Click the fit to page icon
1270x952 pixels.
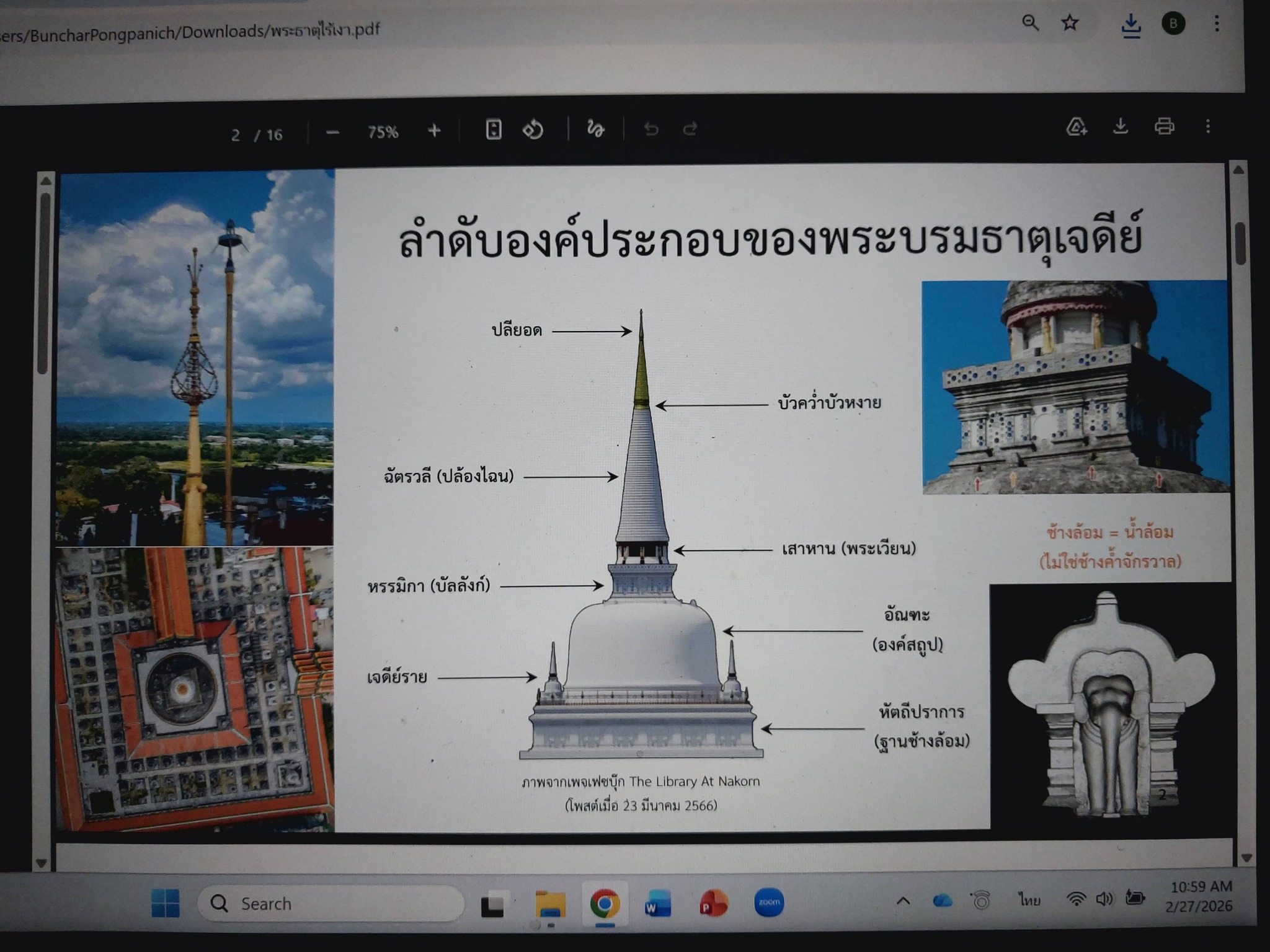click(x=494, y=130)
